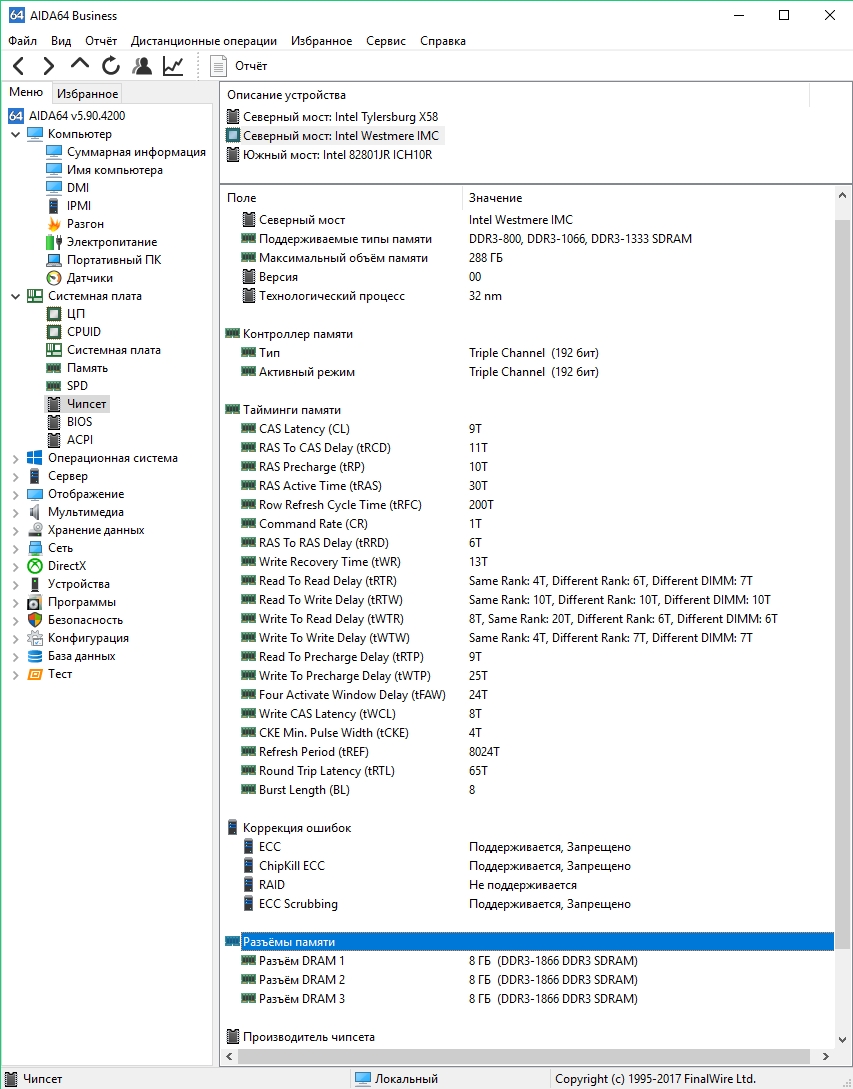Switch to the Избранное tab
The width and height of the screenshot is (853, 1089).
pos(88,94)
